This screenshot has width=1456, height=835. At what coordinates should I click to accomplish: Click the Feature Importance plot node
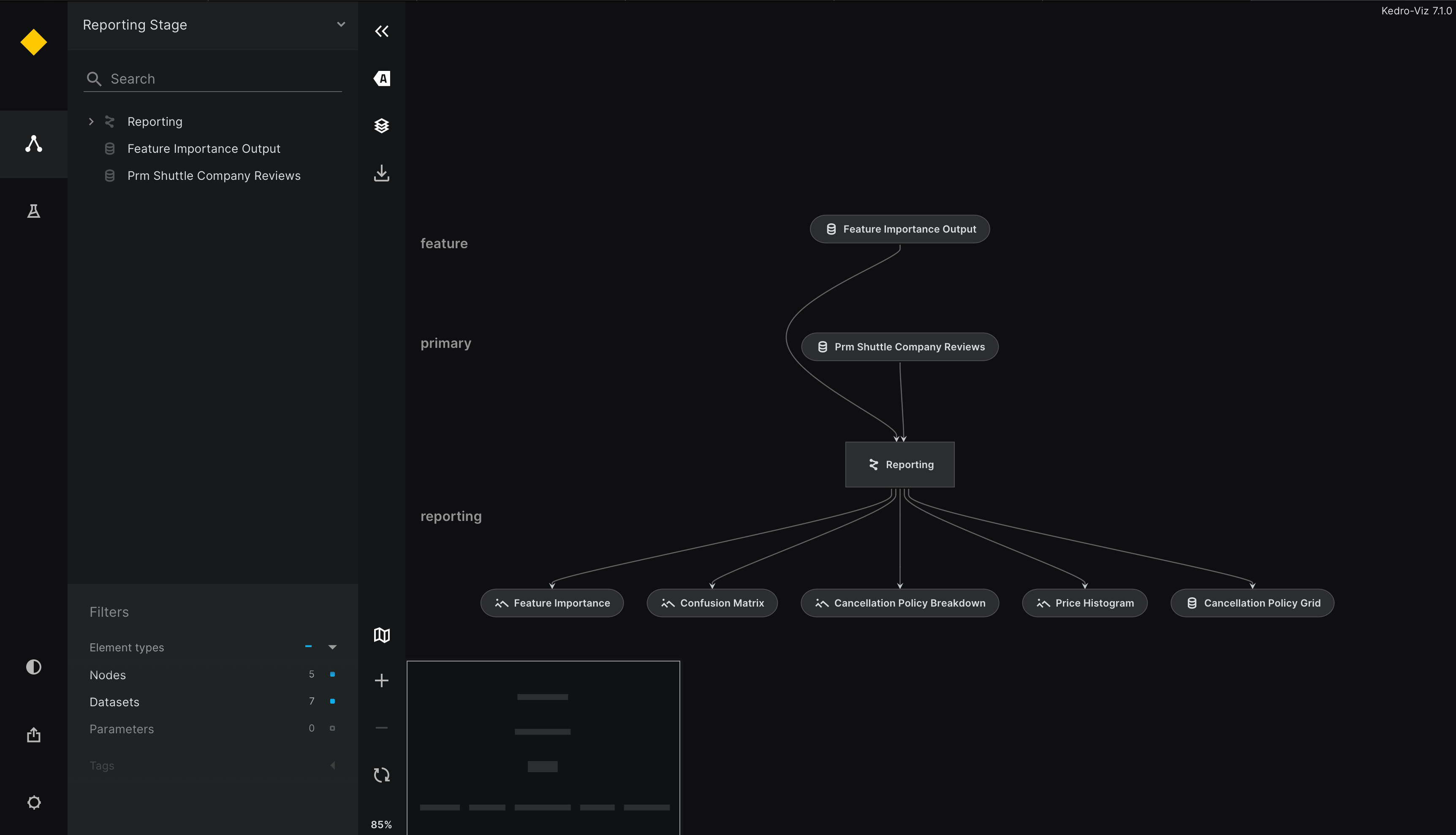(552, 603)
